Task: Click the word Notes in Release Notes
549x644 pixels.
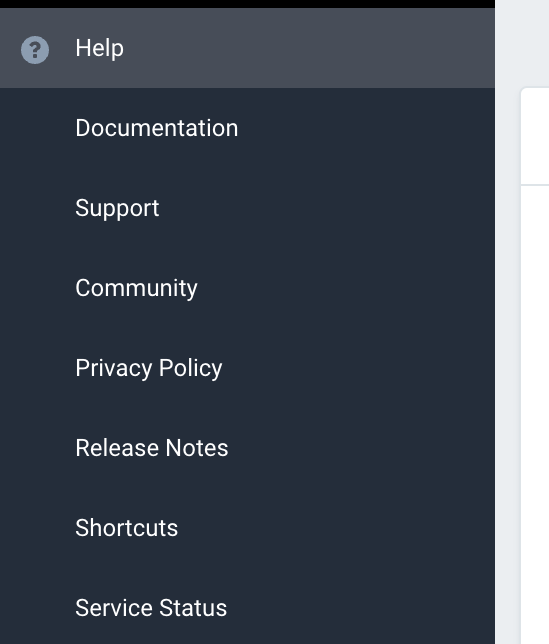Action: point(197,448)
